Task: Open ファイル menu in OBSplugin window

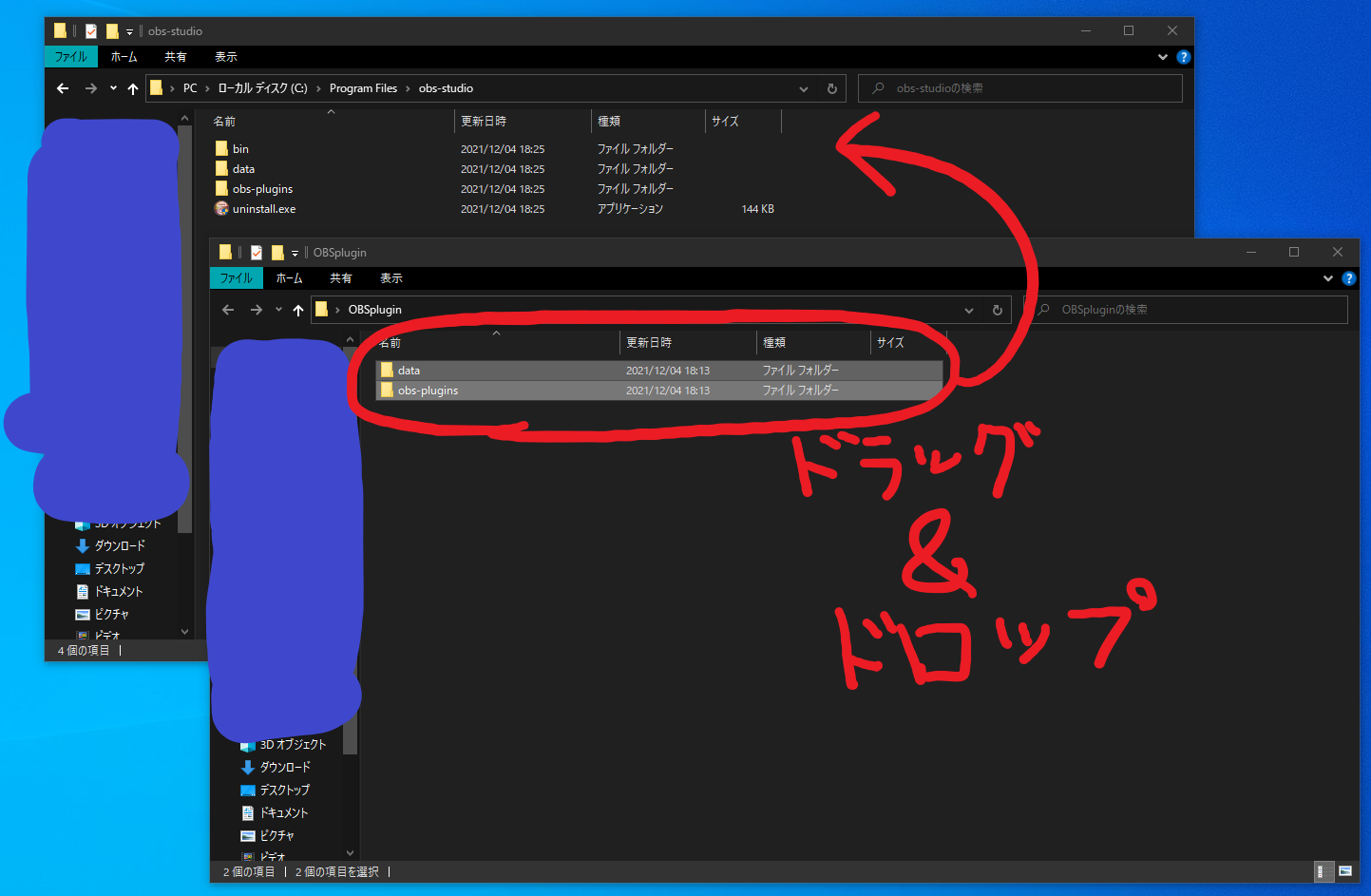Action: [237, 278]
